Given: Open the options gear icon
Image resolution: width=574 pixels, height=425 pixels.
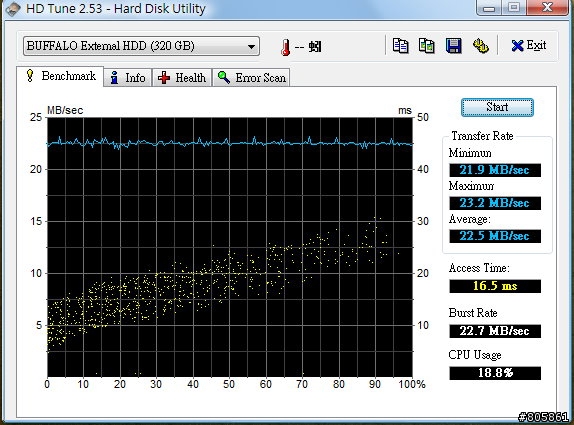Looking at the screenshot, I should tap(480, 46).
